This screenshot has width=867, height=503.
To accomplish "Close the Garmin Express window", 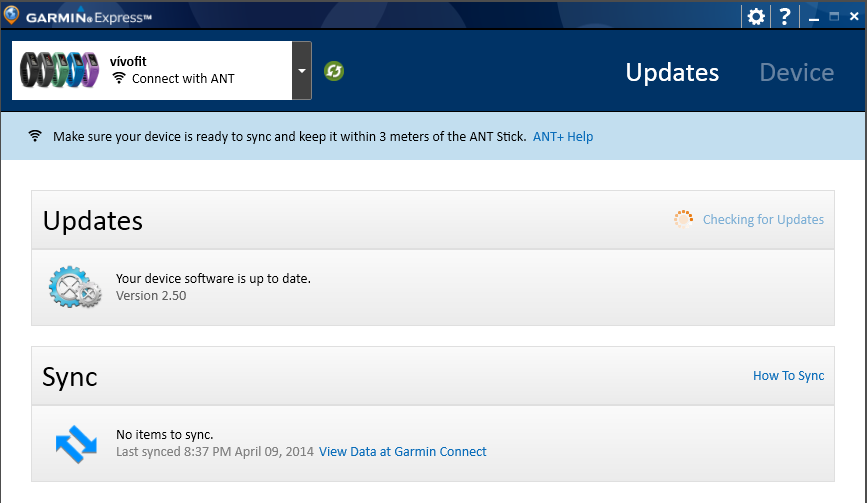I will pos(854,17).
